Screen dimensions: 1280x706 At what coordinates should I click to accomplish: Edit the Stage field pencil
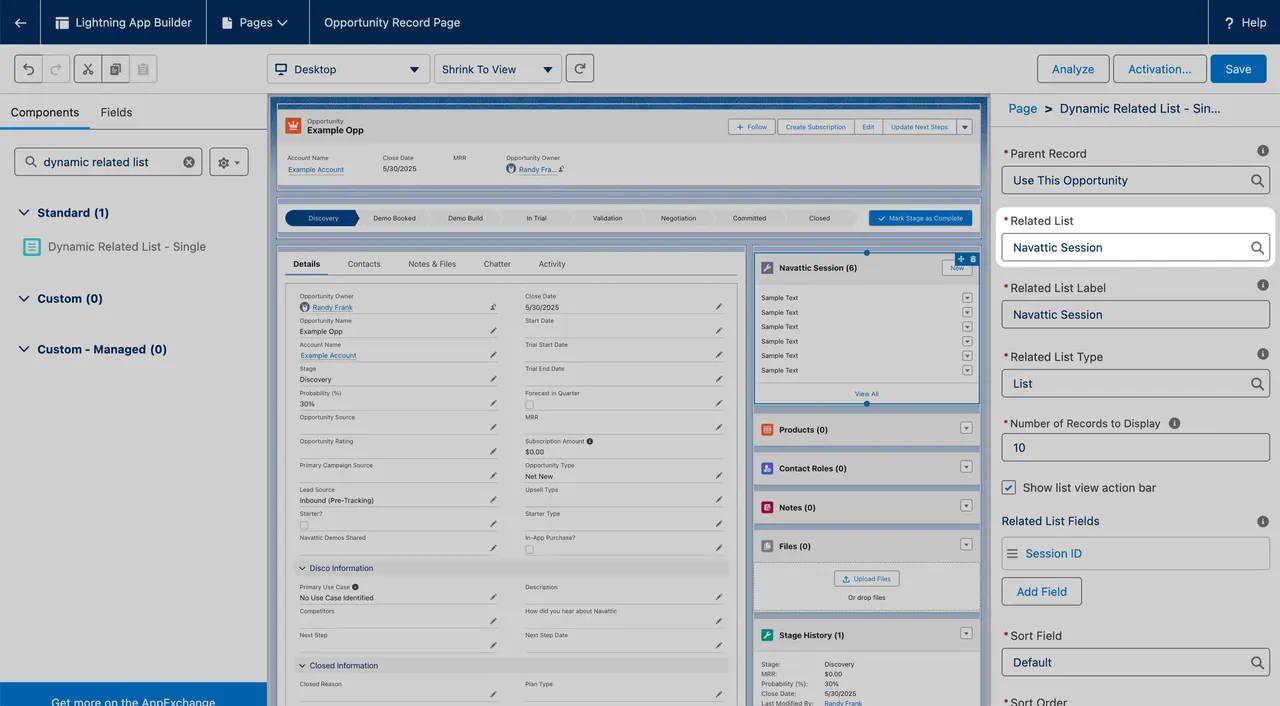(x=493, y=379)
